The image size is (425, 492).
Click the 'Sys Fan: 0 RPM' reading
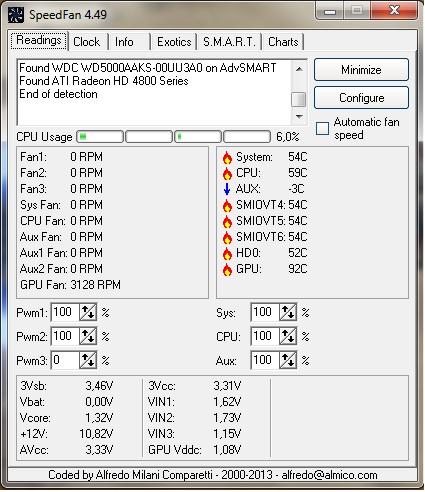[61, 205]
